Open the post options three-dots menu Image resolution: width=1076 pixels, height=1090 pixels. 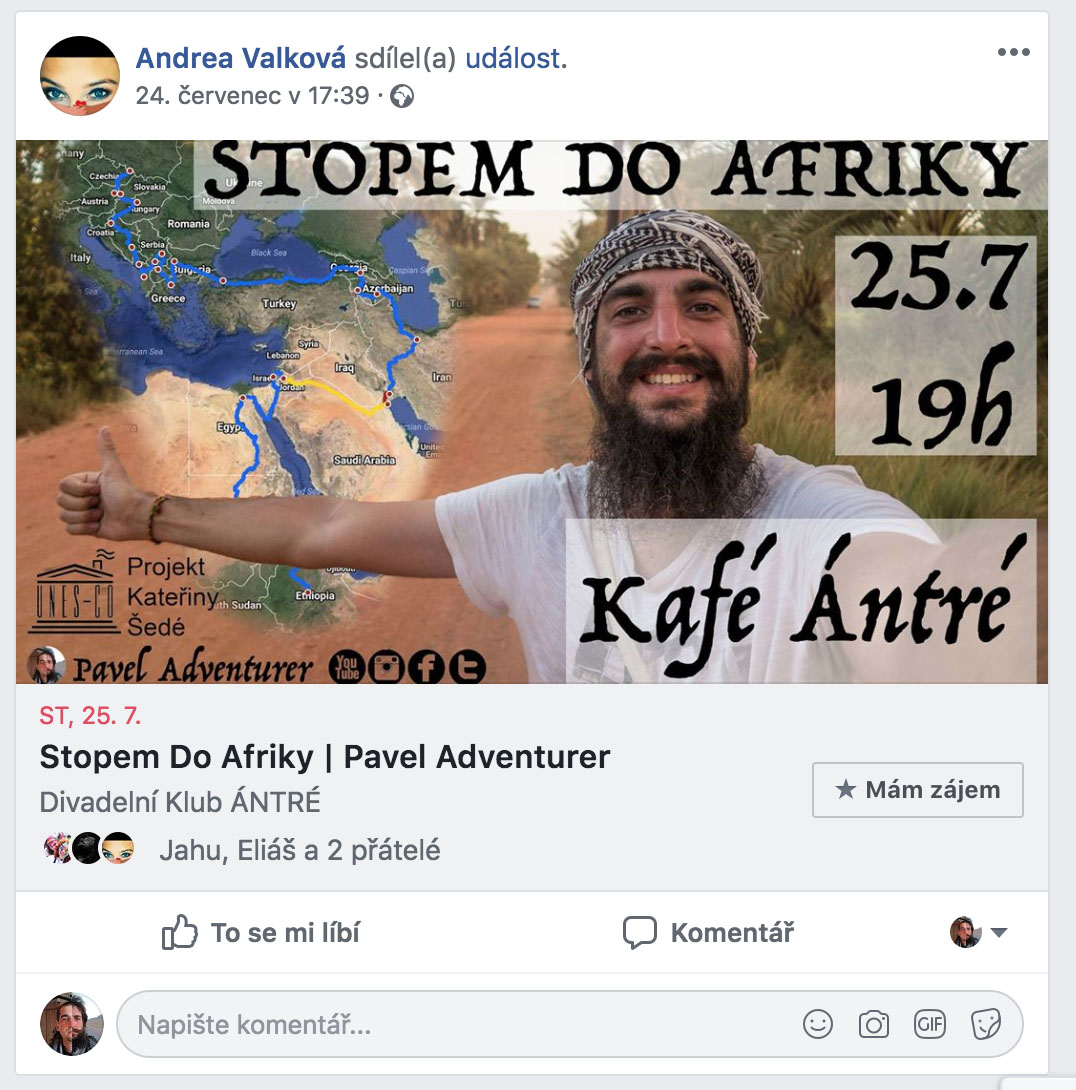coord(1013,52)
